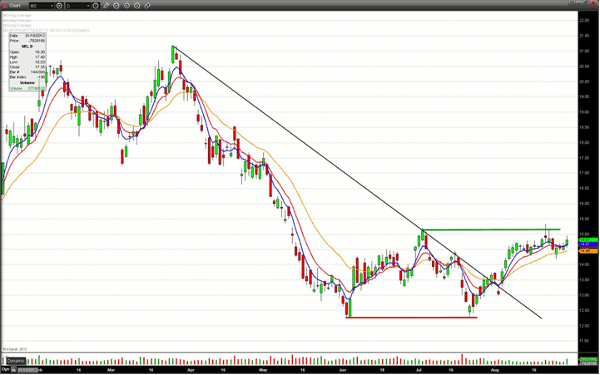
Task: Click the Dyn label in bottom bar
Action: pos(6,370)
